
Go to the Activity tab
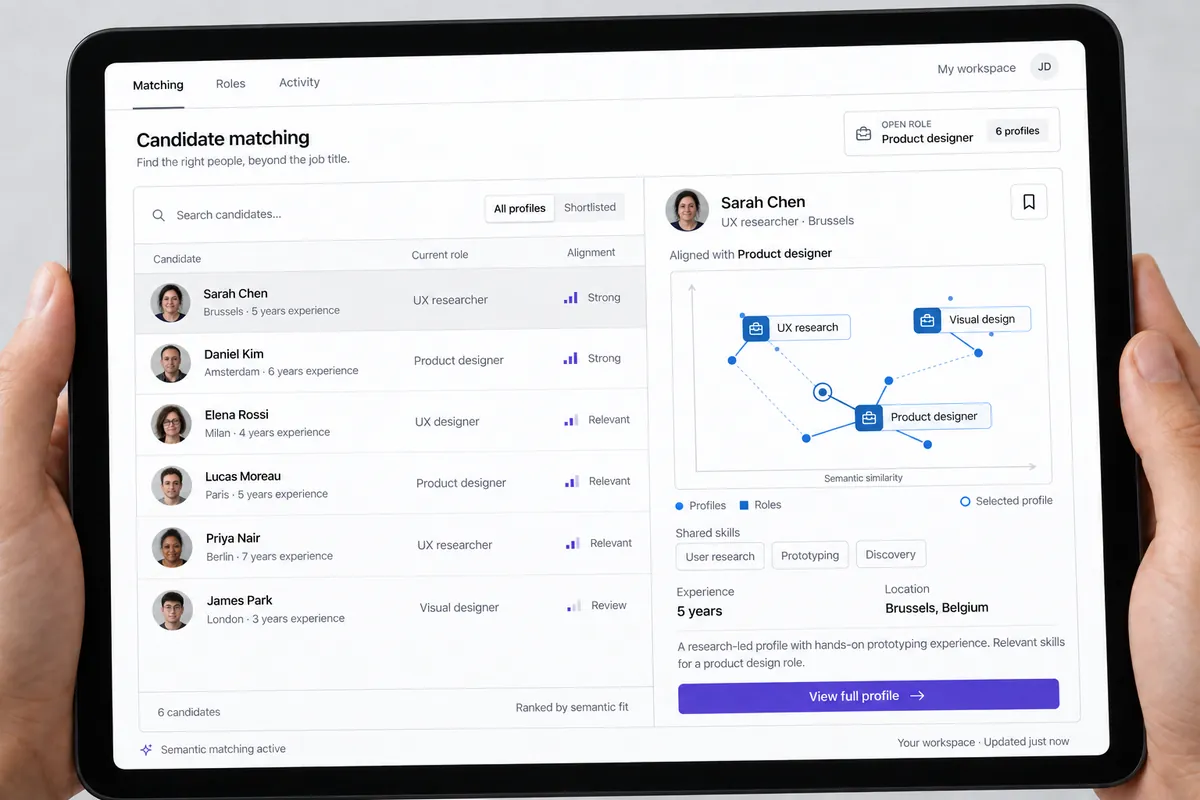[x=299, y=82]
